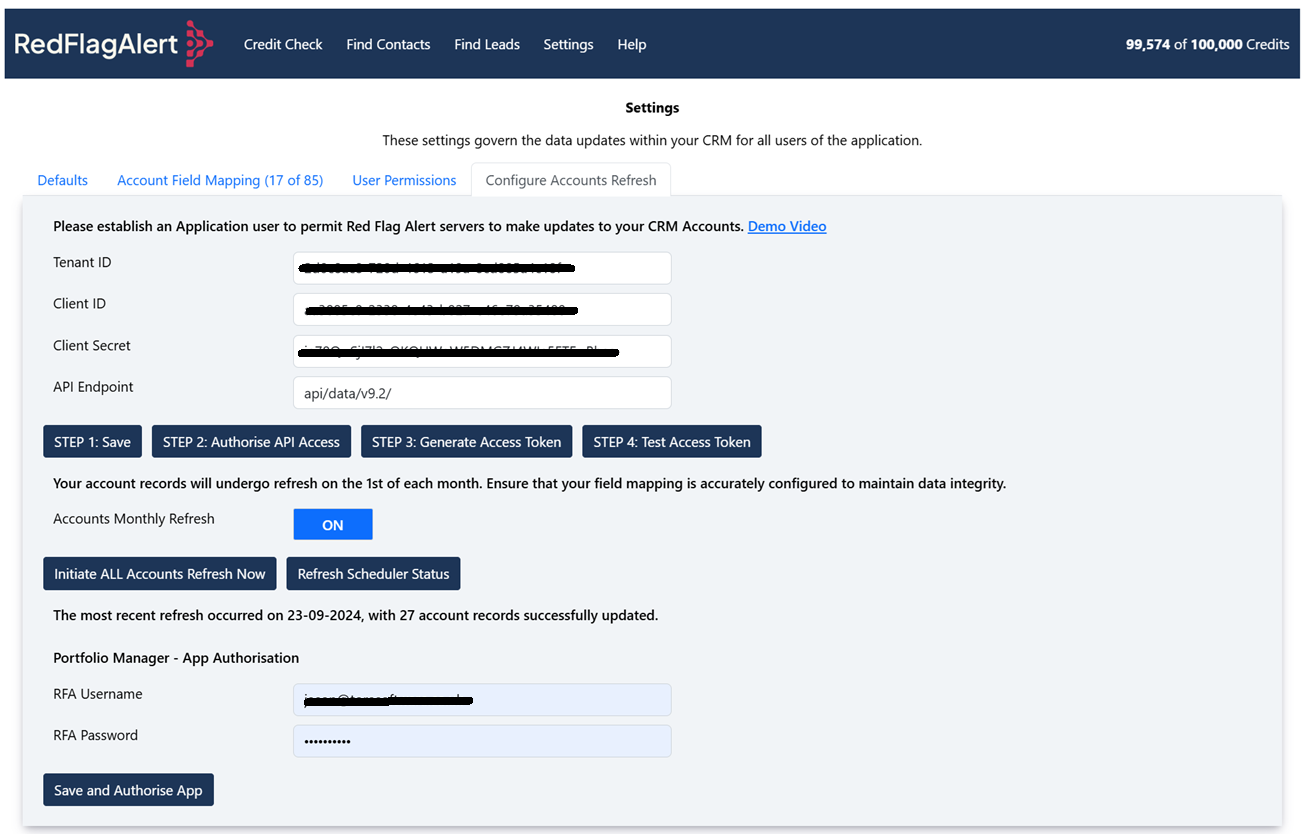1310x834 pixels.
Task: Open the Credit Check menu
Action: click(283, 44)
